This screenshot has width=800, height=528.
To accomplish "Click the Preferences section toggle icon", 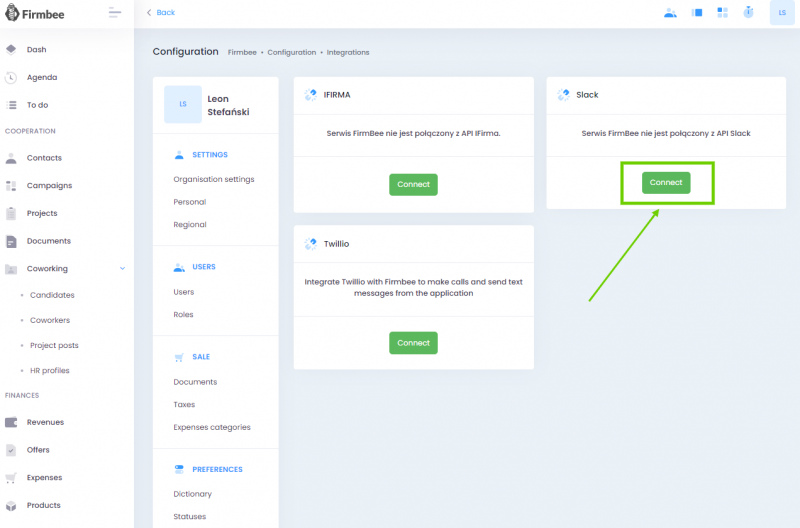I will [x=179, y=469].
